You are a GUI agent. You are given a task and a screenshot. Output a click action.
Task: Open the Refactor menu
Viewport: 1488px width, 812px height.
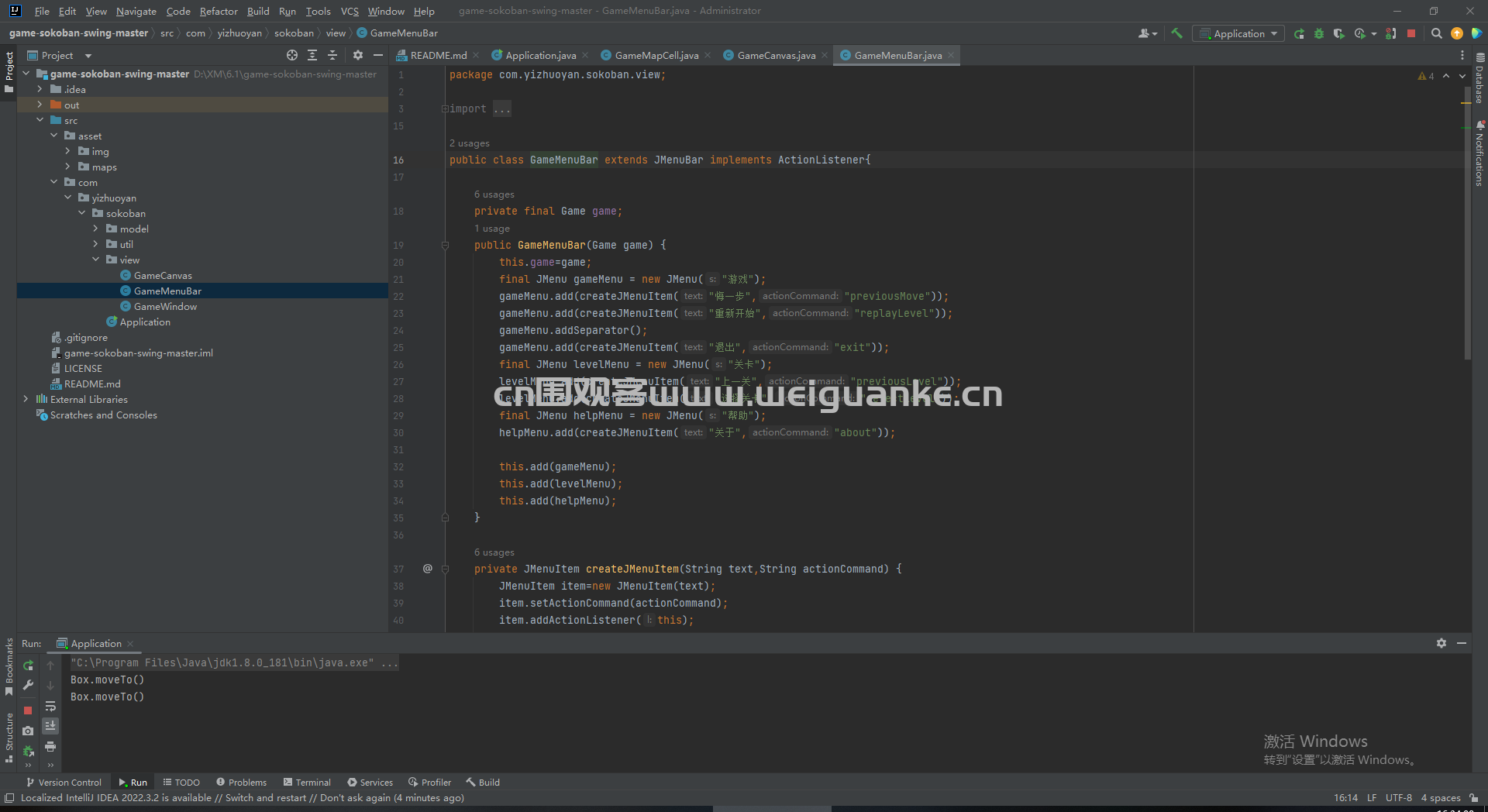[x=219, y=11]
